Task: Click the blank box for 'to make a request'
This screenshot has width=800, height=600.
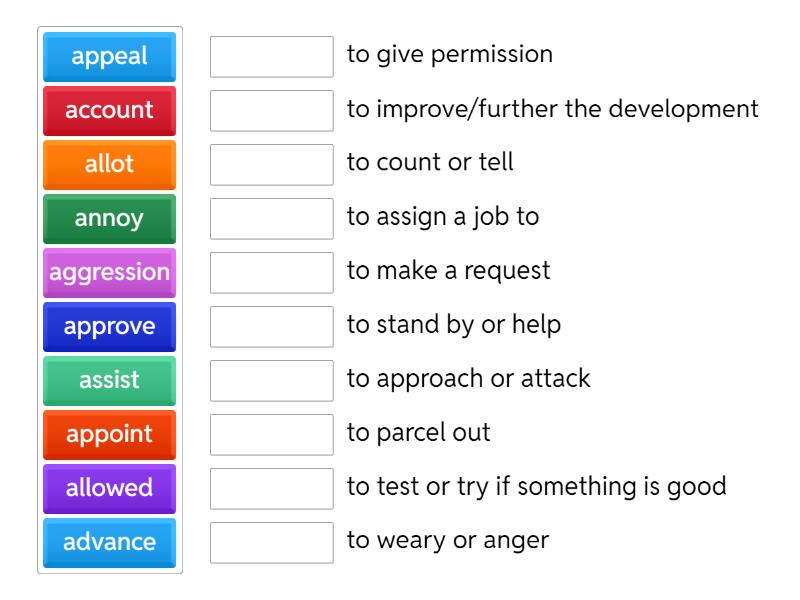Action: (x=272, y=273)
